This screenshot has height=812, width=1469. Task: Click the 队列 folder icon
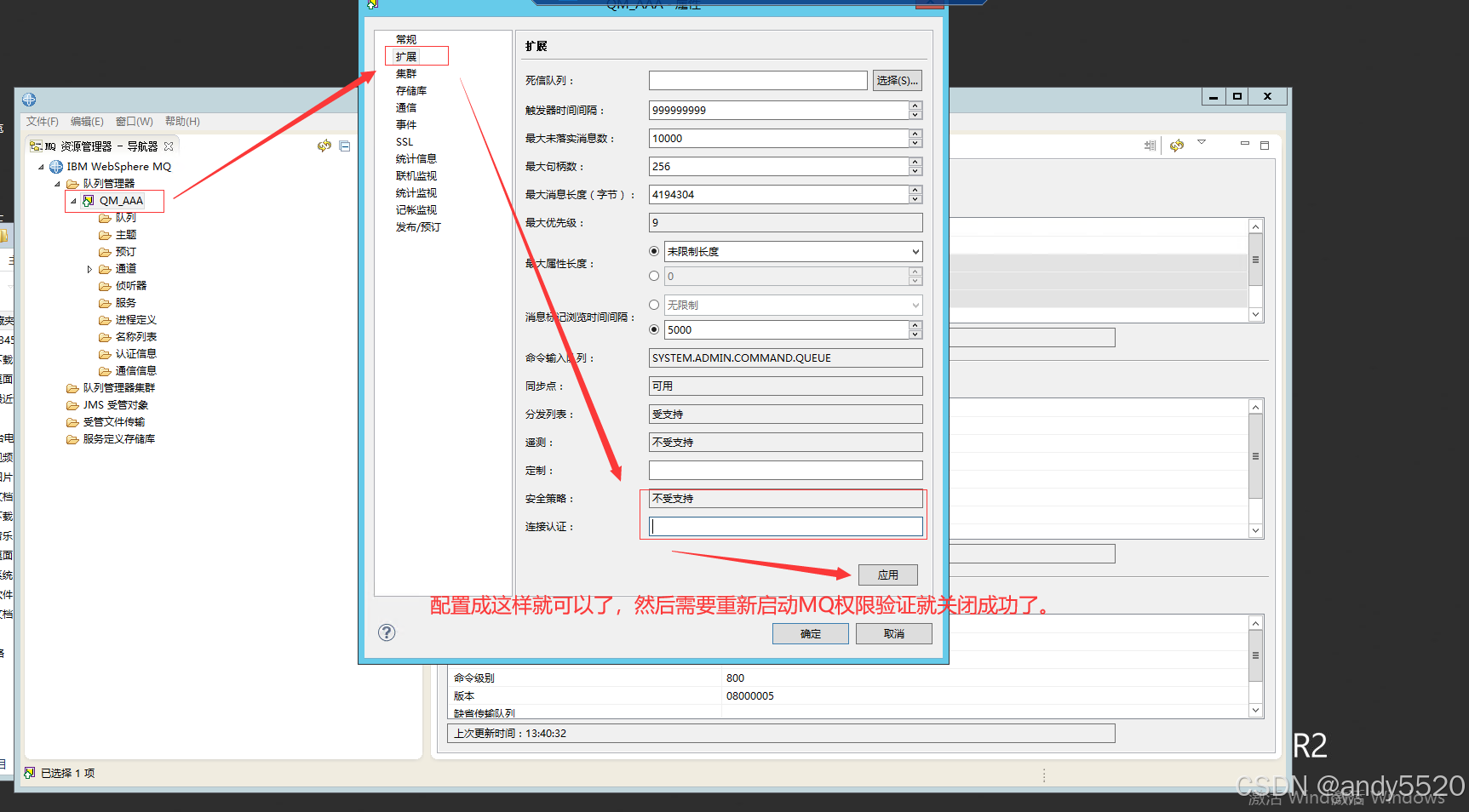coord(105,218)
